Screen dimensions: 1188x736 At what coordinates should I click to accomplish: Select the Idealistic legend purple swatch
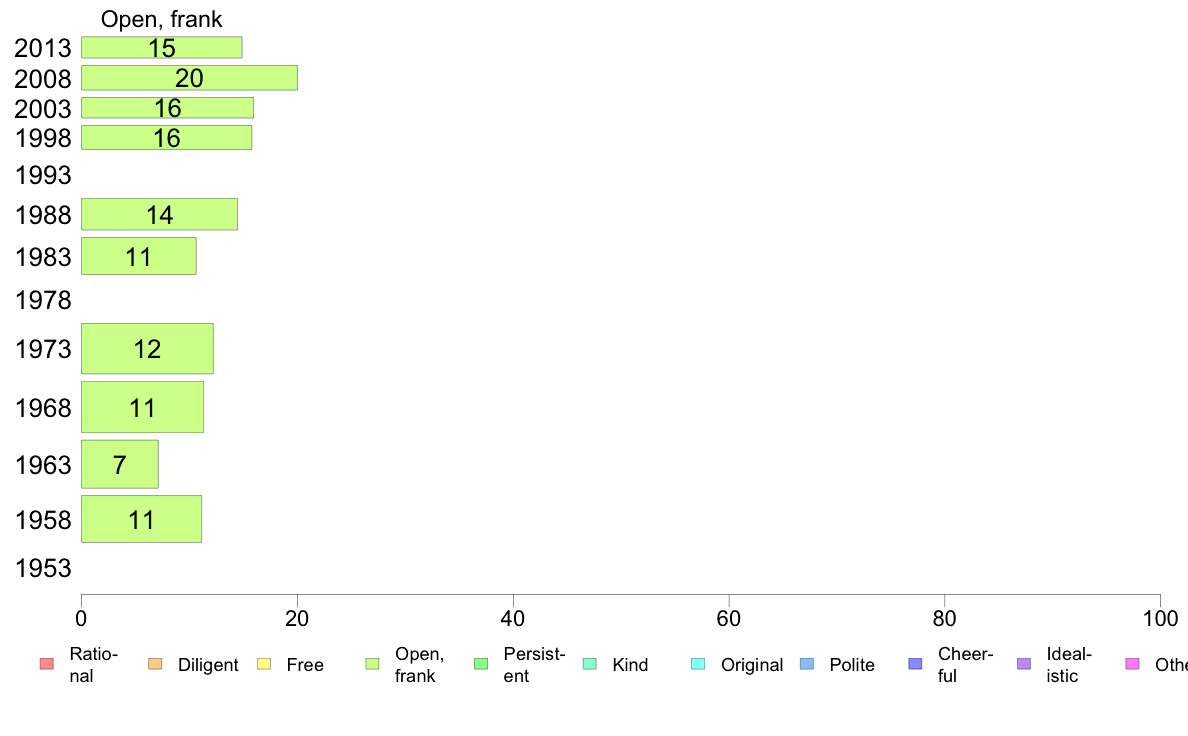coord(1024,664)
